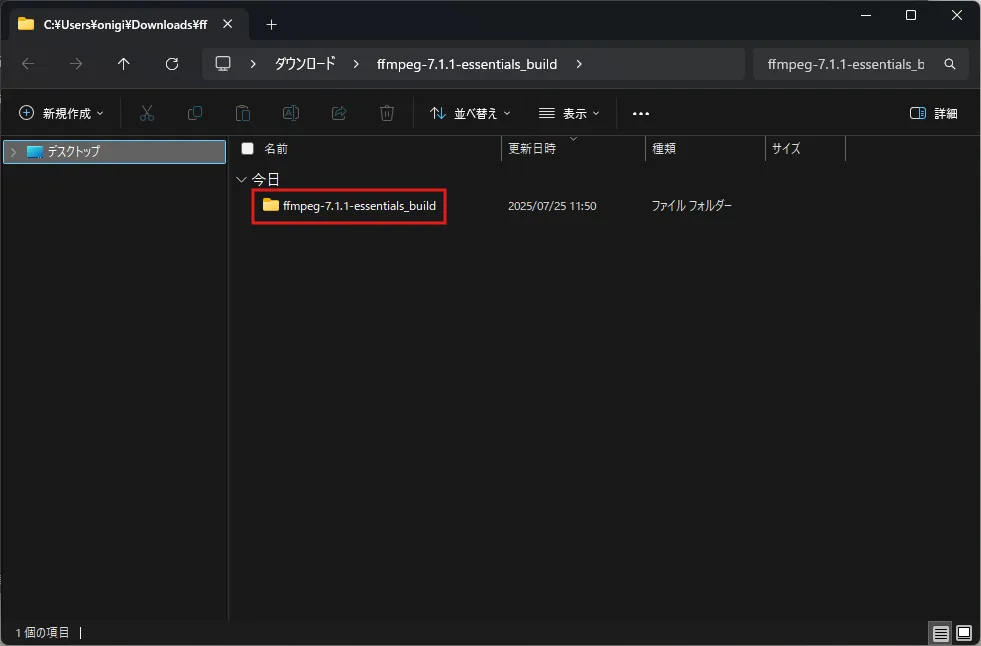Image resolution: width=981 pixels, height=646 pixels.
Task: Open the 表示 view dropdown
Action: click(x=569, y=113)
